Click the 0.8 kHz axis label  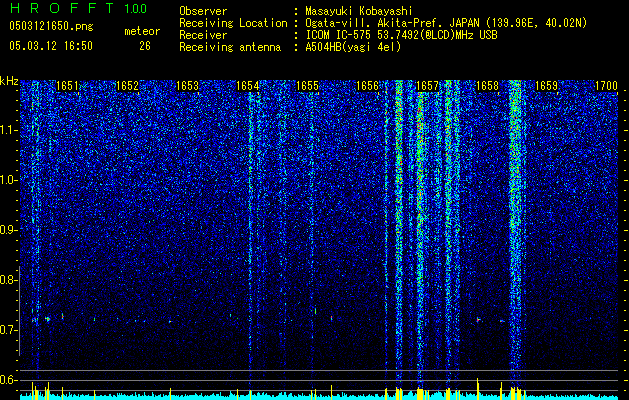9,280
